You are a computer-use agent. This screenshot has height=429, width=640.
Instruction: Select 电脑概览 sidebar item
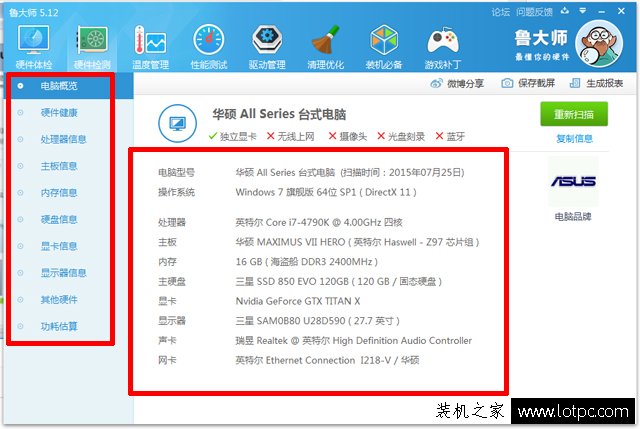coord(60,86)
